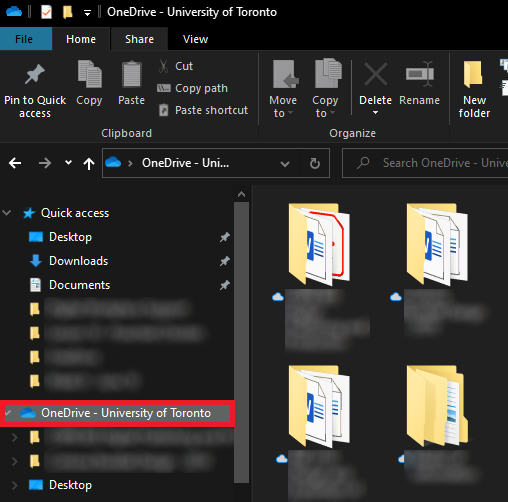
Task: Select Quick access in sidebar
Action: (x=75, y=213)
